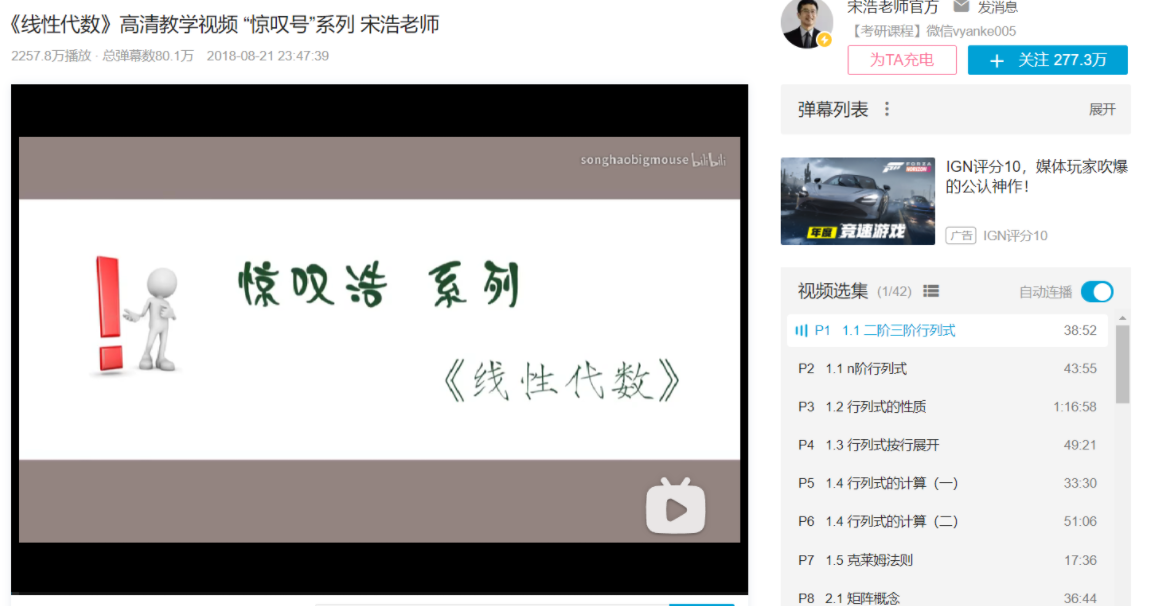Click the scrollbar up arrow in episode list
Screen dimensions: 1165x606
(1123, 319)
